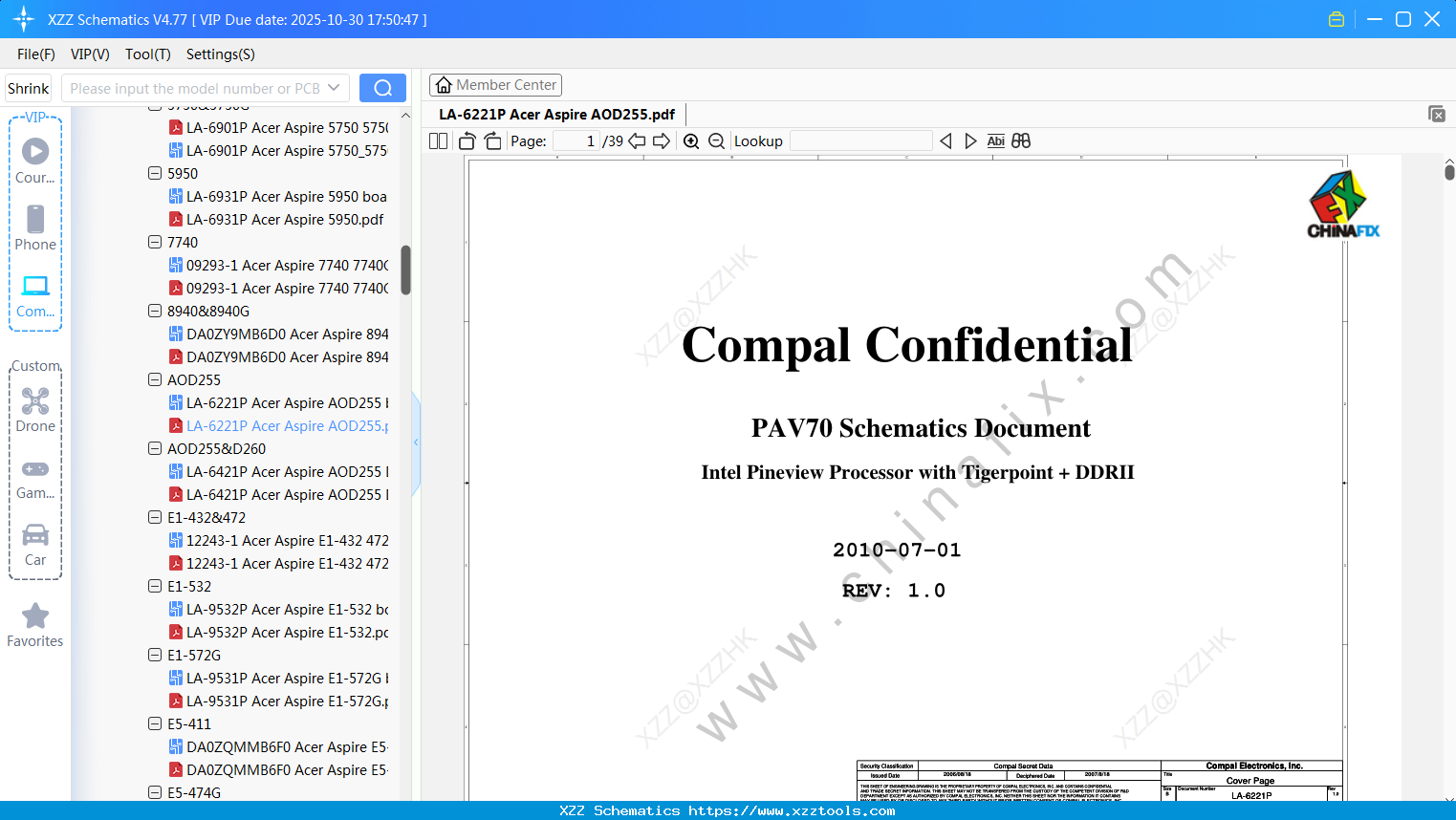Click the model number search field
The image size is (1456, 820).
click(x=194, y=88)
